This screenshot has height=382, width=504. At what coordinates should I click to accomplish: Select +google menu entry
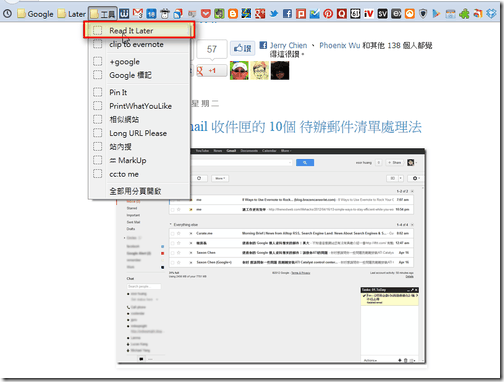pyautogui.click(x=139, y=62)
